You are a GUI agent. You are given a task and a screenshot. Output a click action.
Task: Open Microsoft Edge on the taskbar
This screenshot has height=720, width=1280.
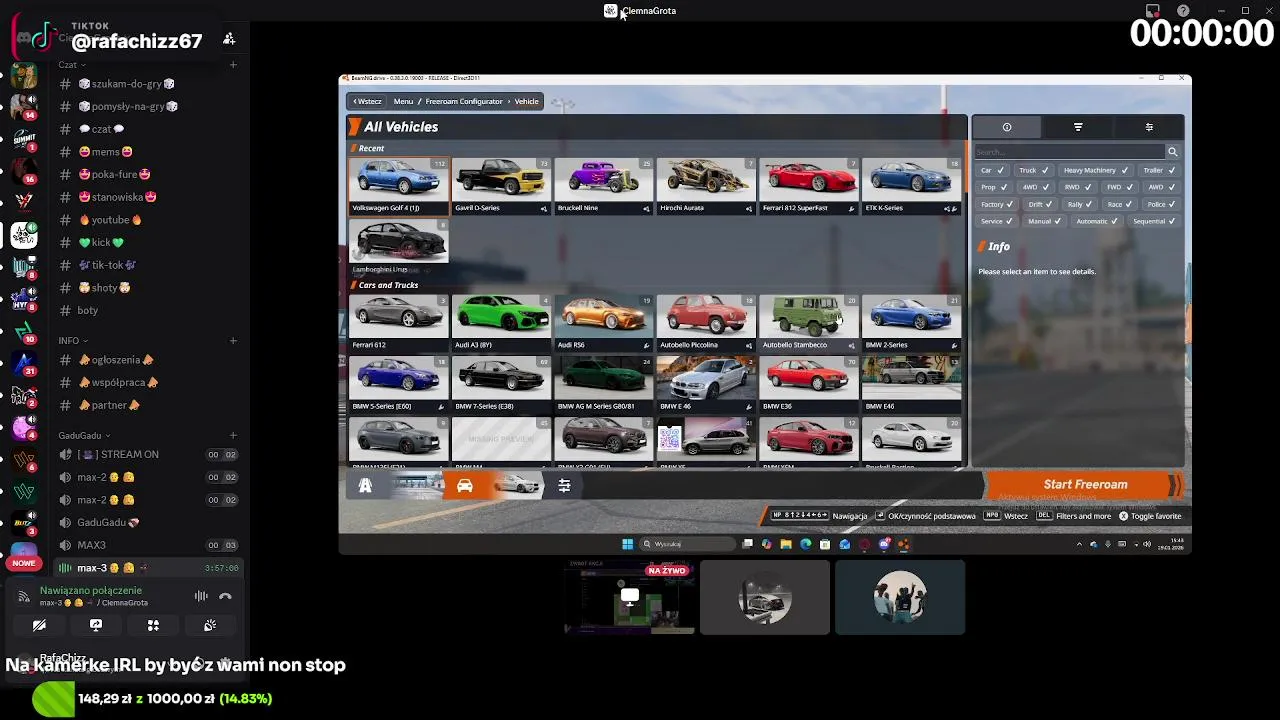coord(805,544)
